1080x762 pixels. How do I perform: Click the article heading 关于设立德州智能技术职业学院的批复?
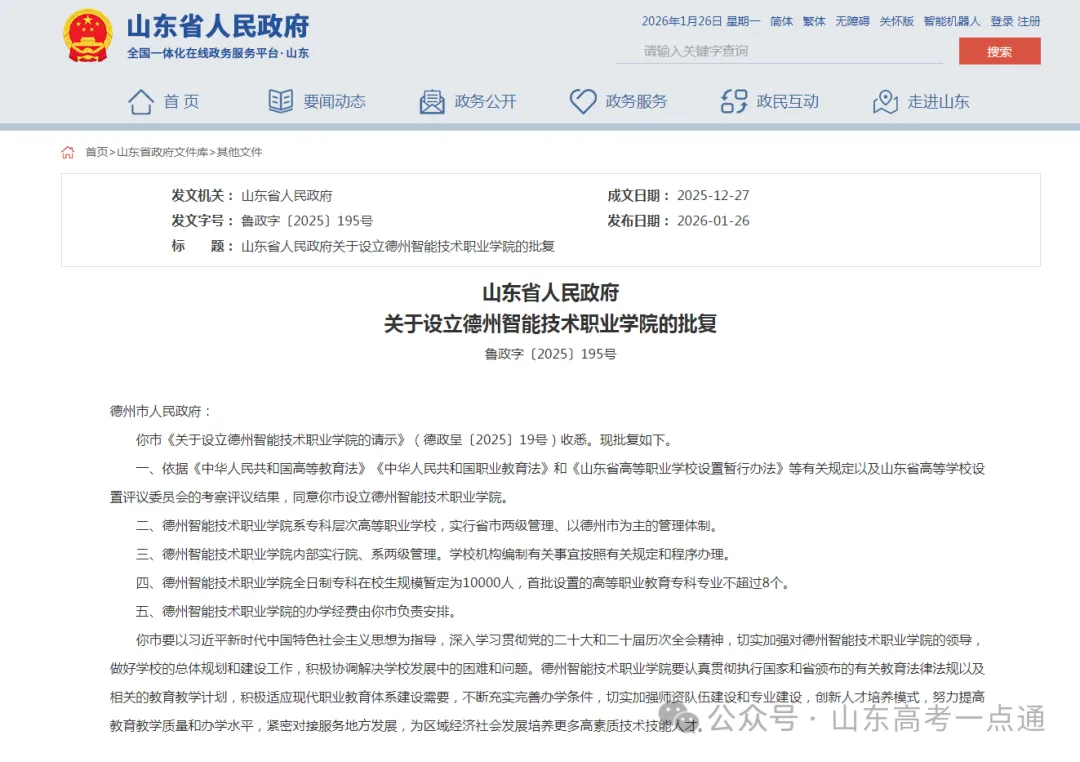pos(550,324)
